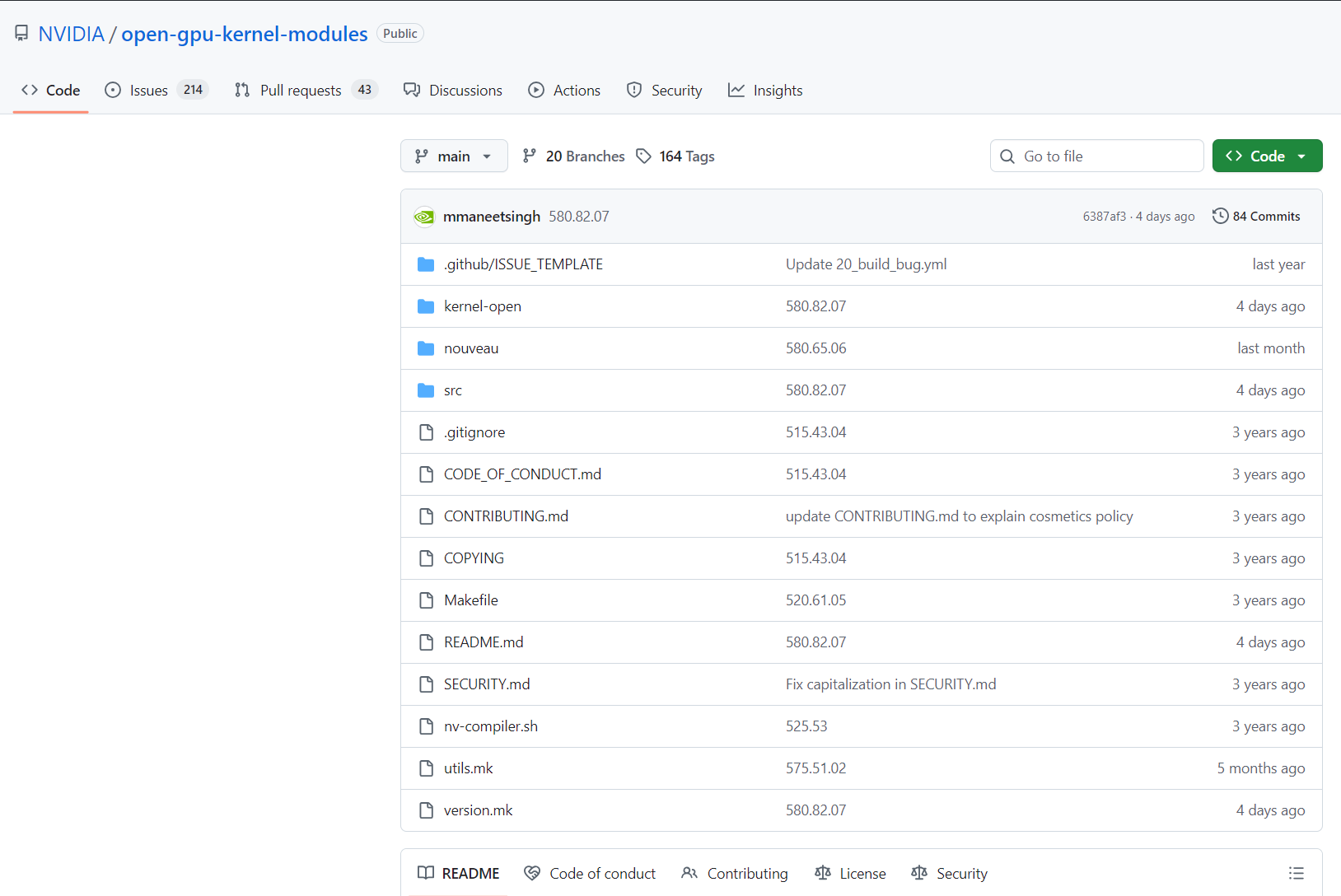This screenshot has height=896, width=1341.
Task: Open the Insights tab
Action: 765,90
